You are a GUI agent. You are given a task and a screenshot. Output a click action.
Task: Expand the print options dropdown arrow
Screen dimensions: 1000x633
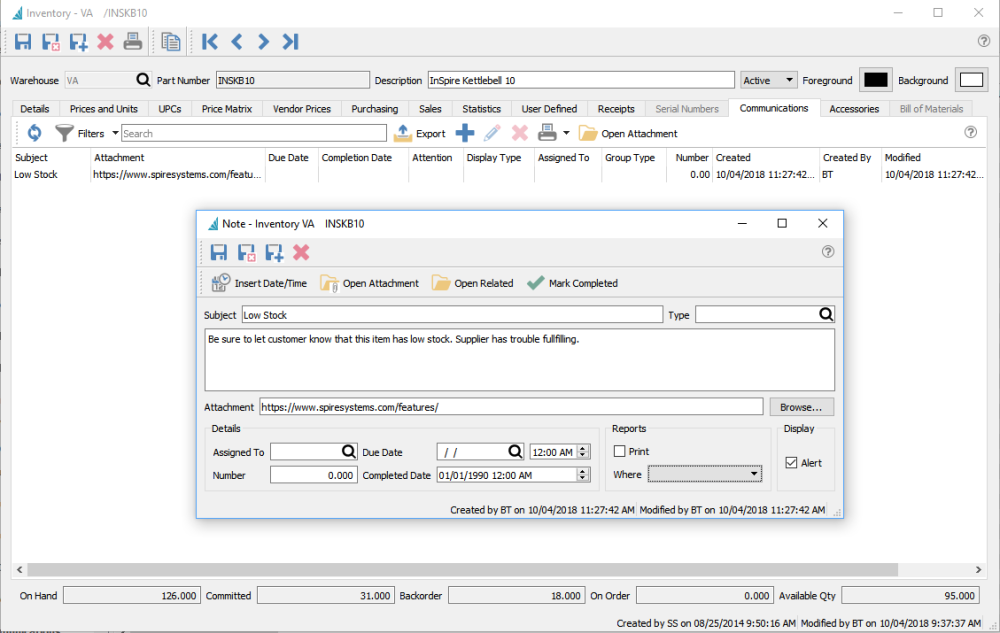click(x=566, y=133)
